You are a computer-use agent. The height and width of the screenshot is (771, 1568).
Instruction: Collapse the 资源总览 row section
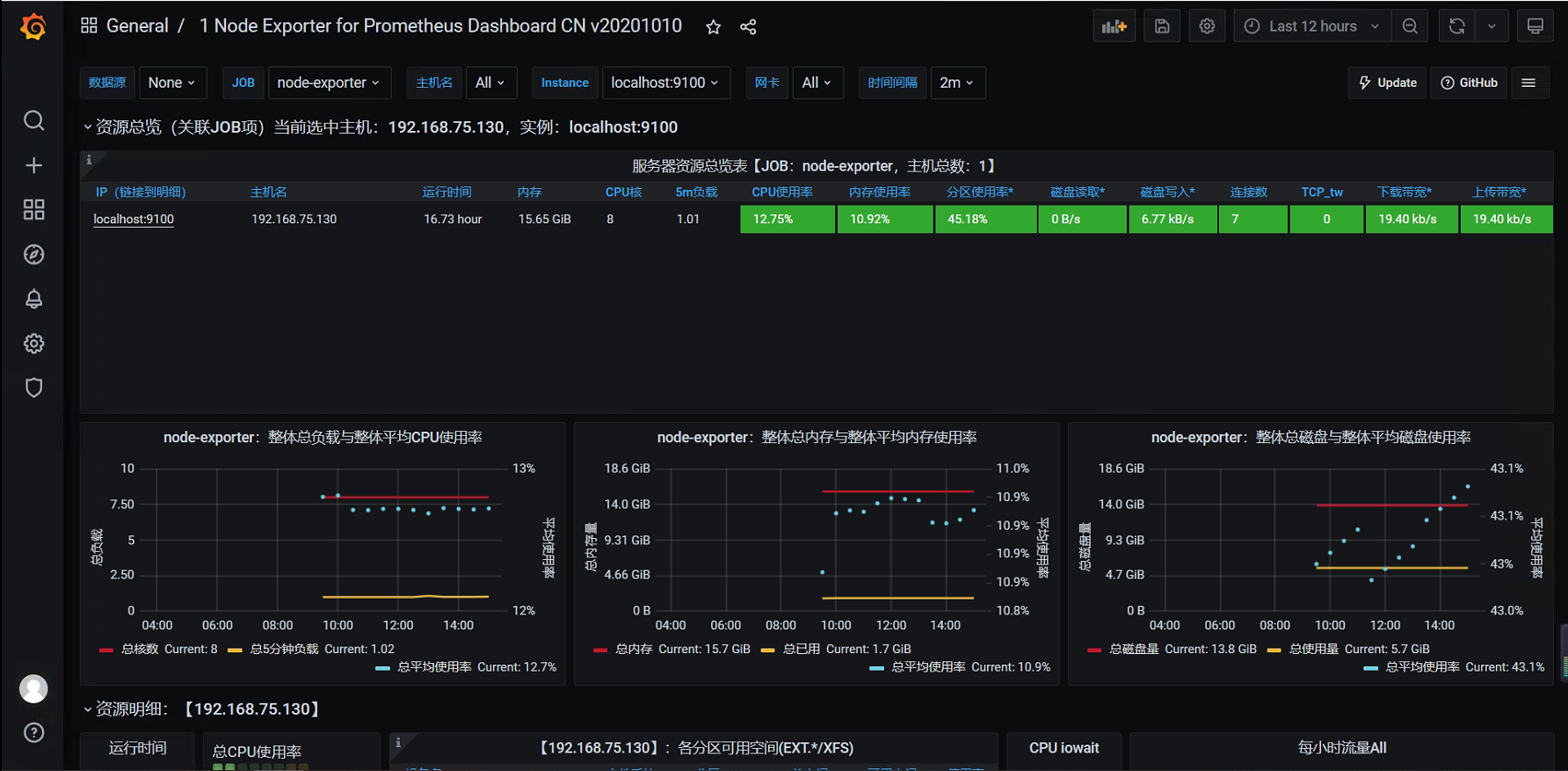click(x=88, y=127)
